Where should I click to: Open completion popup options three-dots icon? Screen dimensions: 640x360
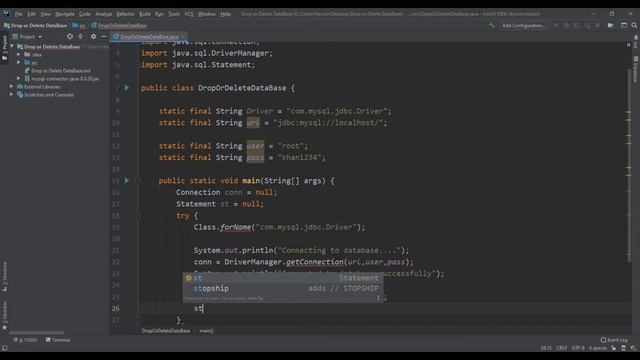(378, 298)
